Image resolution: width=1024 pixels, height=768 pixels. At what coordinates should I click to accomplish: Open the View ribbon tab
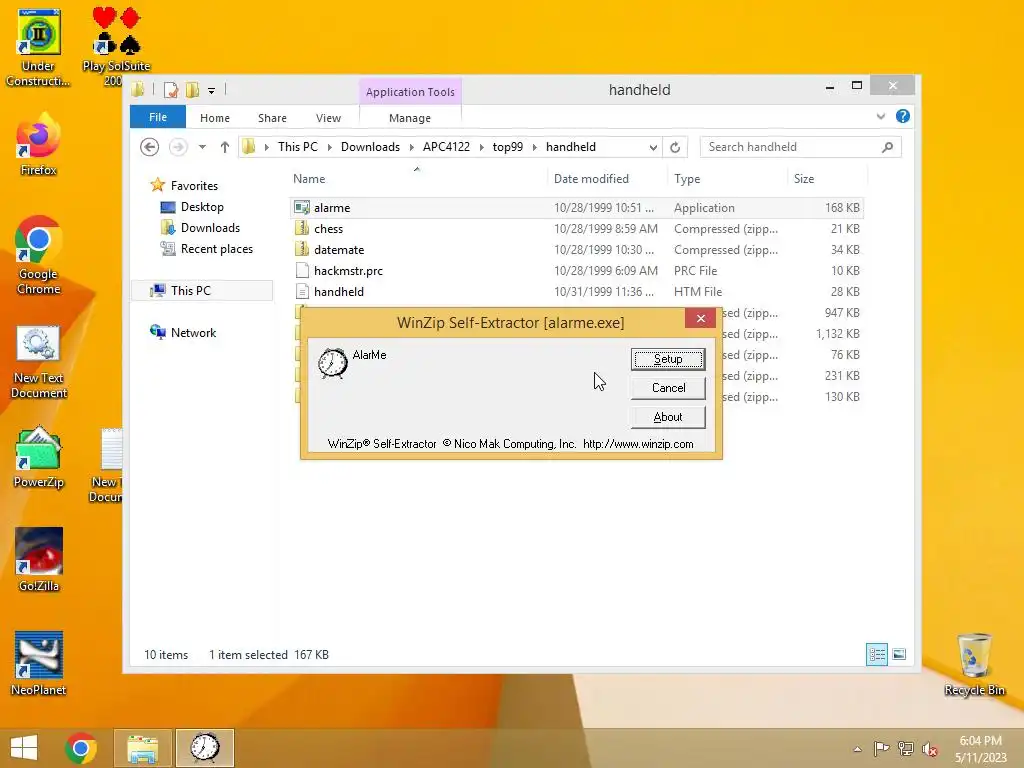coord(328,118)
